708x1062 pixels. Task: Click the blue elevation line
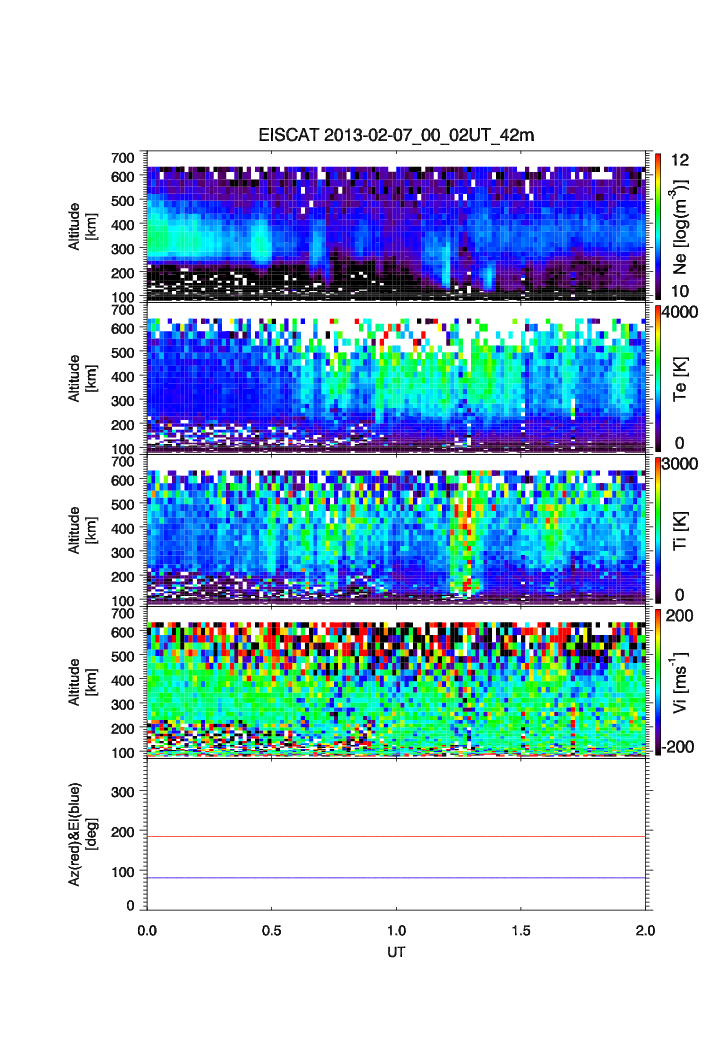tap(396, 878)
